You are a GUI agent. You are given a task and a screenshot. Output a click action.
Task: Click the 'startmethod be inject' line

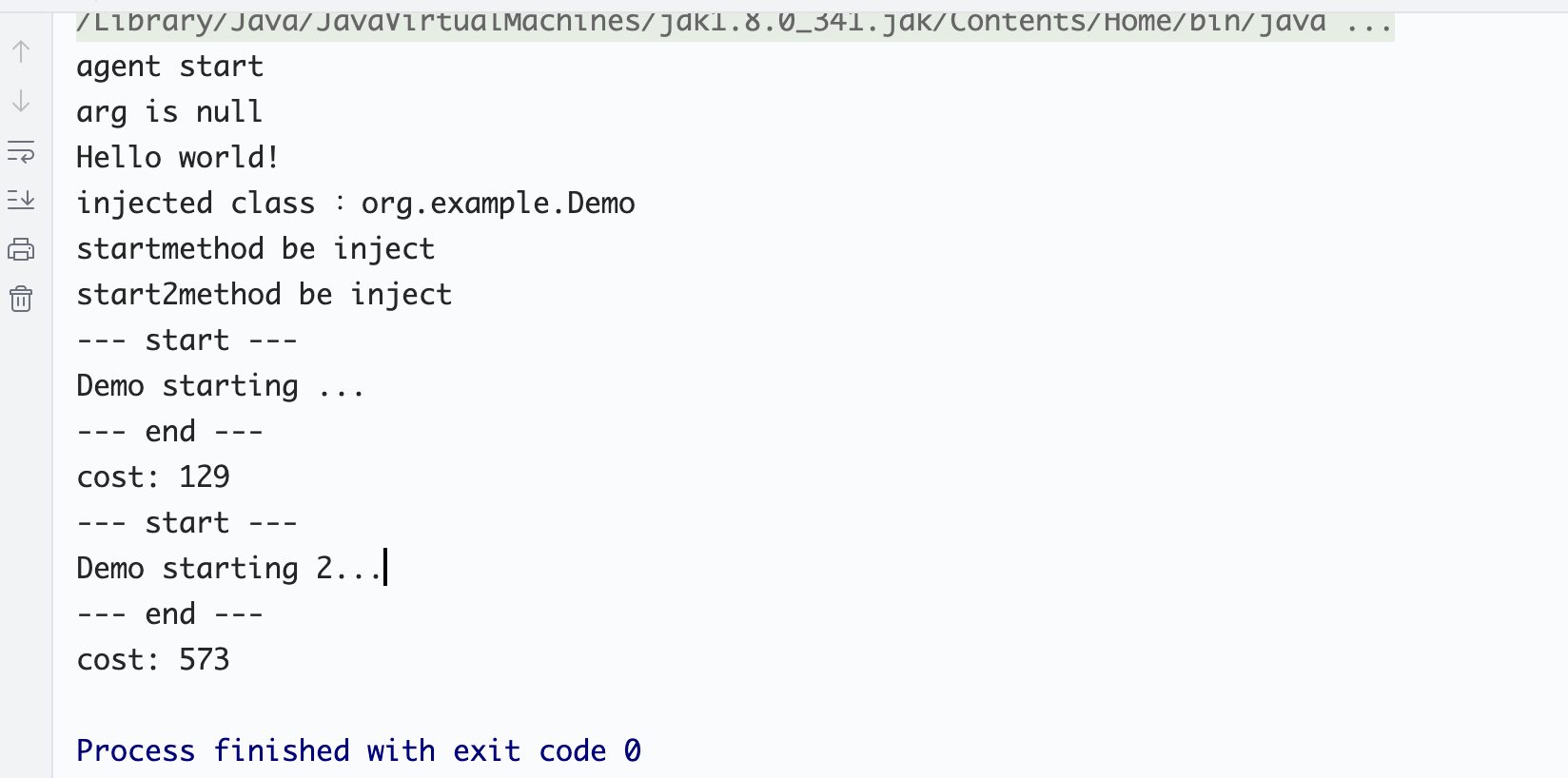(255, 249)
